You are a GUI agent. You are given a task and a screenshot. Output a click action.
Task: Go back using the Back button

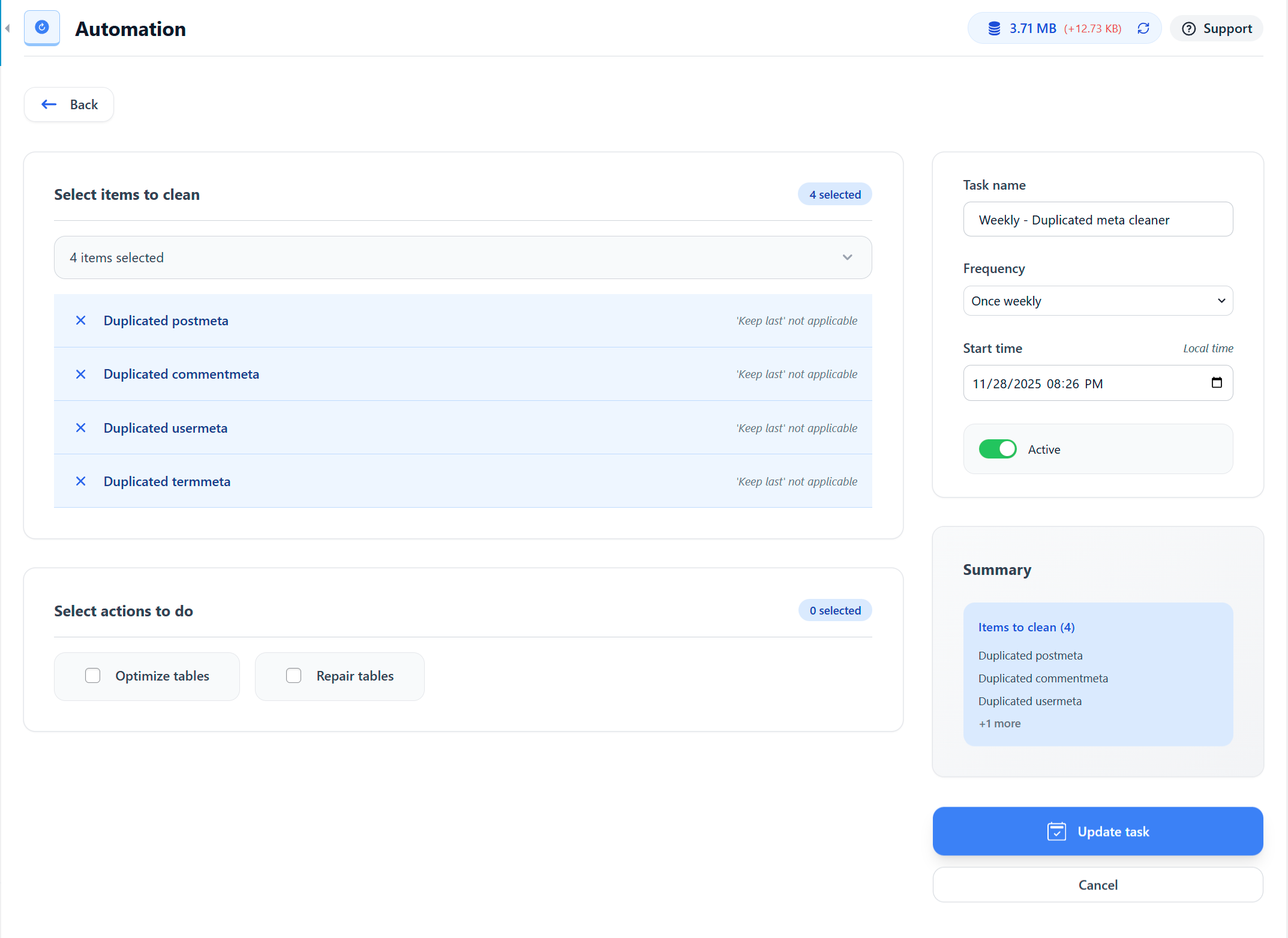tap(68, 104)
